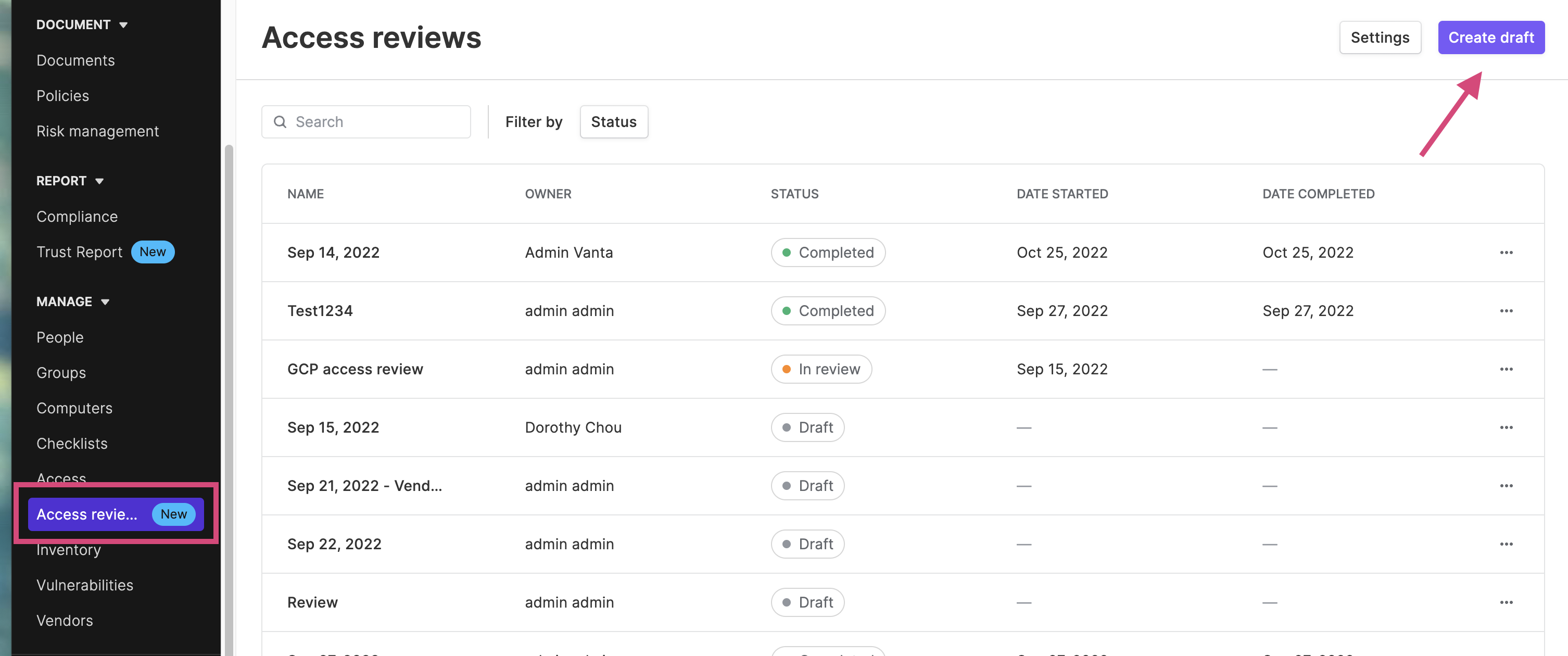This screenshot has width=1568, height=656.
Task: Open Documents in the sidebar
Action: click(x=75, y=60)
